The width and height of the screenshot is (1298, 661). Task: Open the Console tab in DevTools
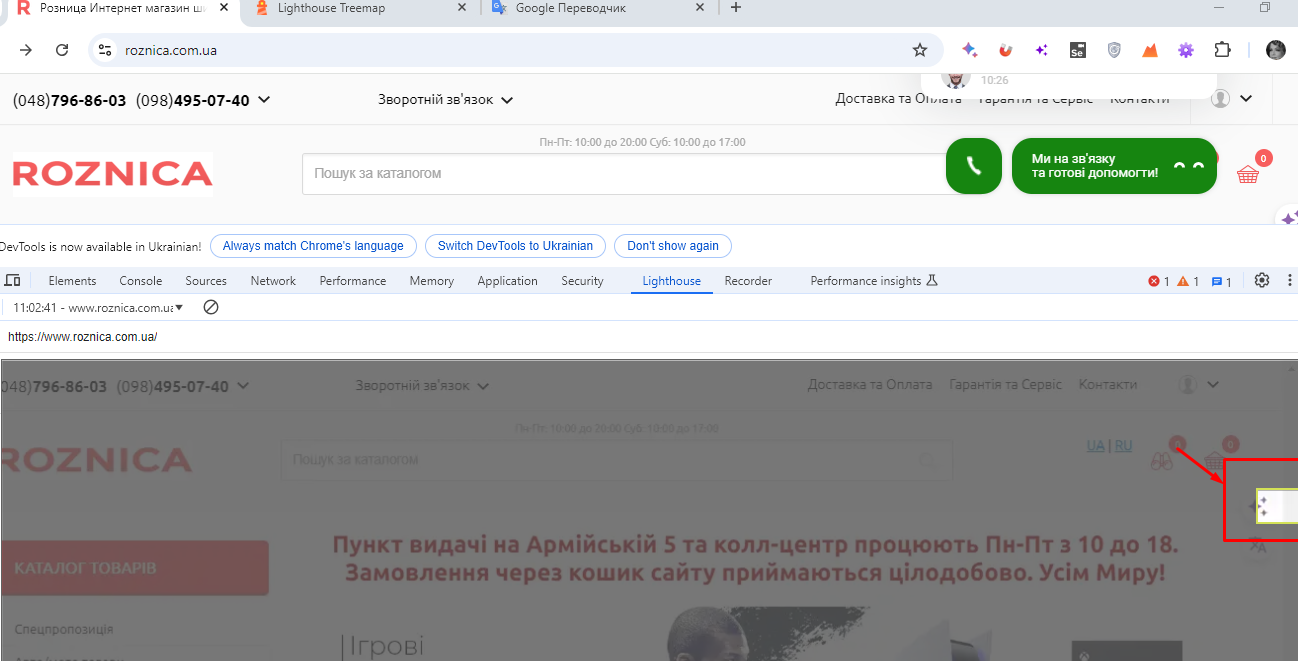point(140,281)
